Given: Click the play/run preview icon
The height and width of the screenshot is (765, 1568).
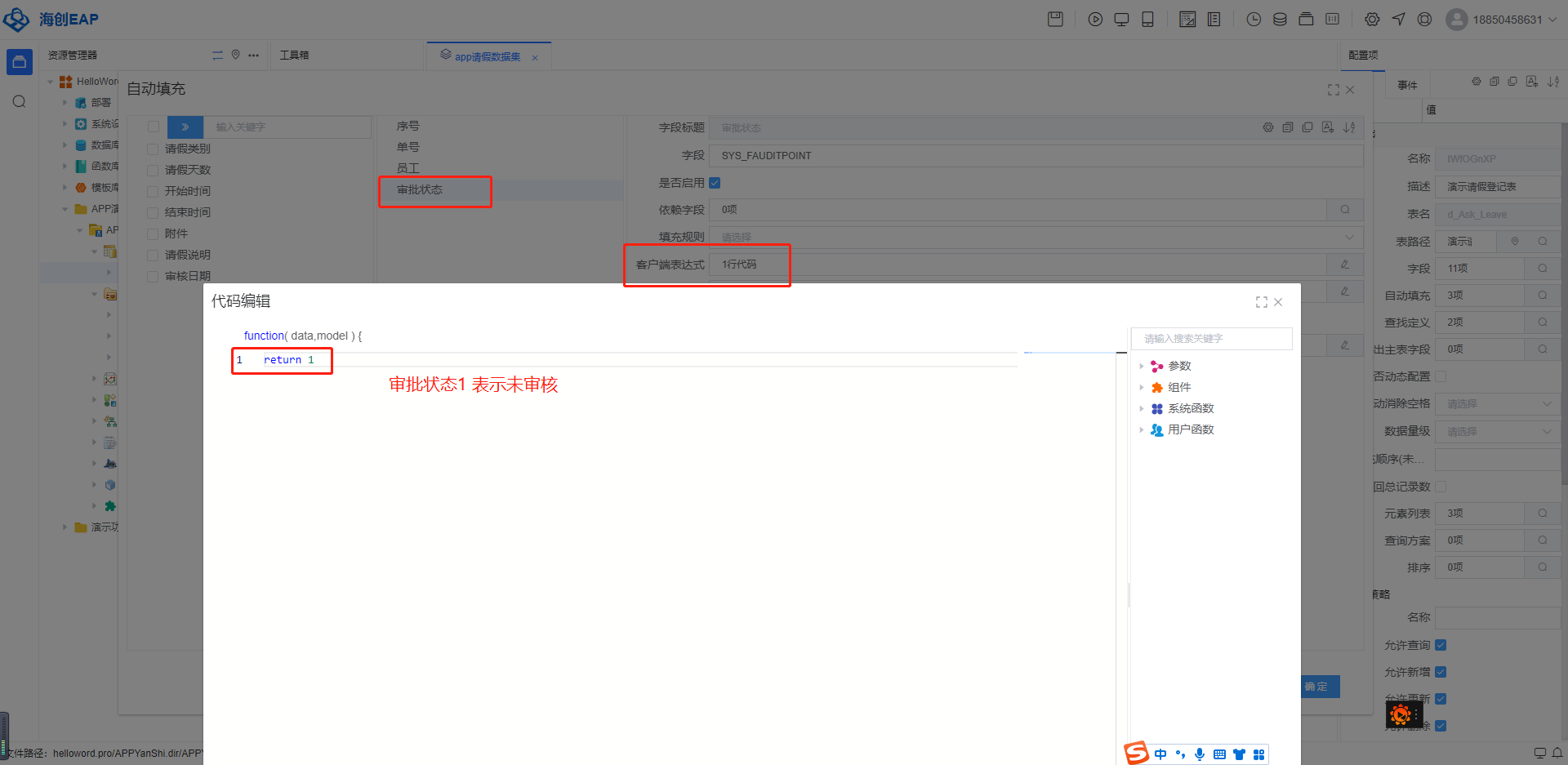Looking at the screenshot, I should click(x=1095, y=20).
